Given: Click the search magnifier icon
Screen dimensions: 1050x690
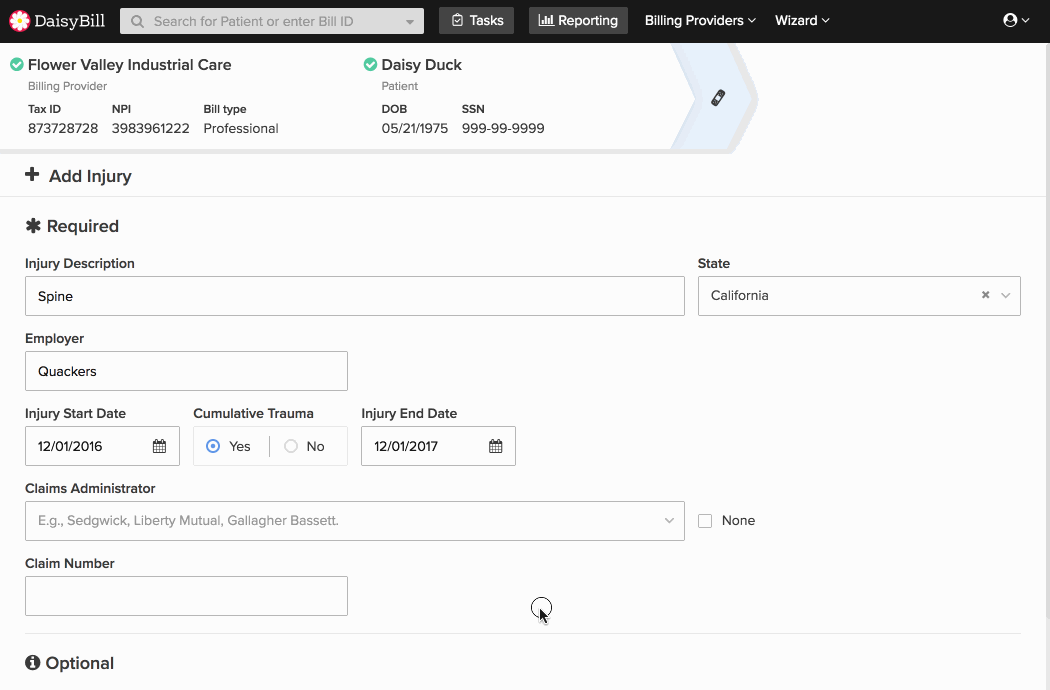Looking at the screenshot, I should (137, 21).
